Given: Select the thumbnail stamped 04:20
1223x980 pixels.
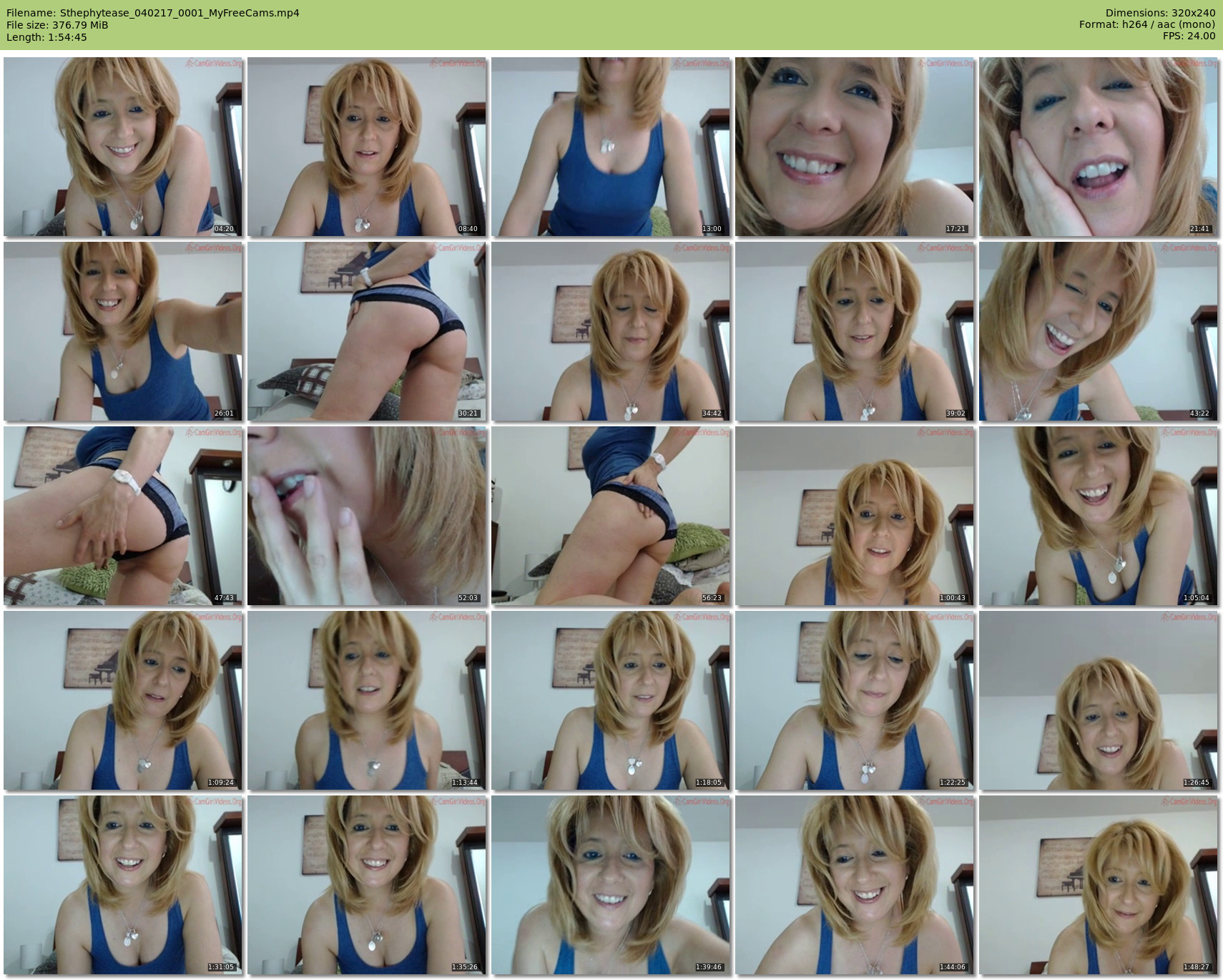Looking at the screenshot, I should pos(123,147).
